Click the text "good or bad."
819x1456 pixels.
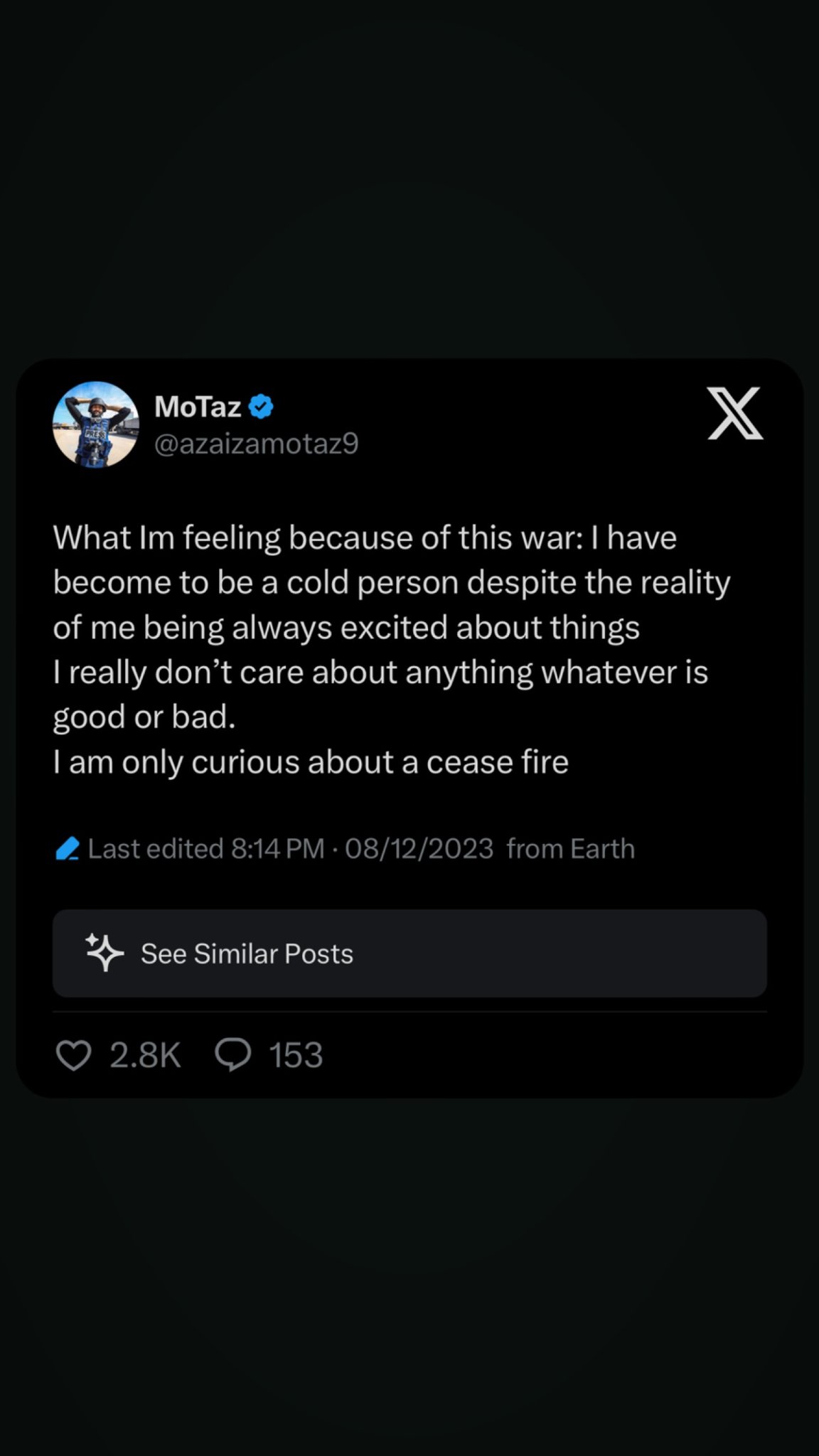point(144,717)
